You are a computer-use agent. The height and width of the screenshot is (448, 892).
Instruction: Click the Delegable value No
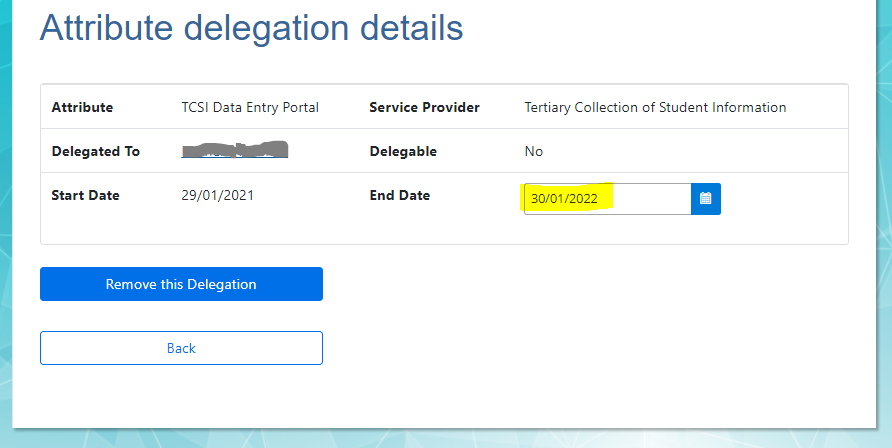pos(533,151)
